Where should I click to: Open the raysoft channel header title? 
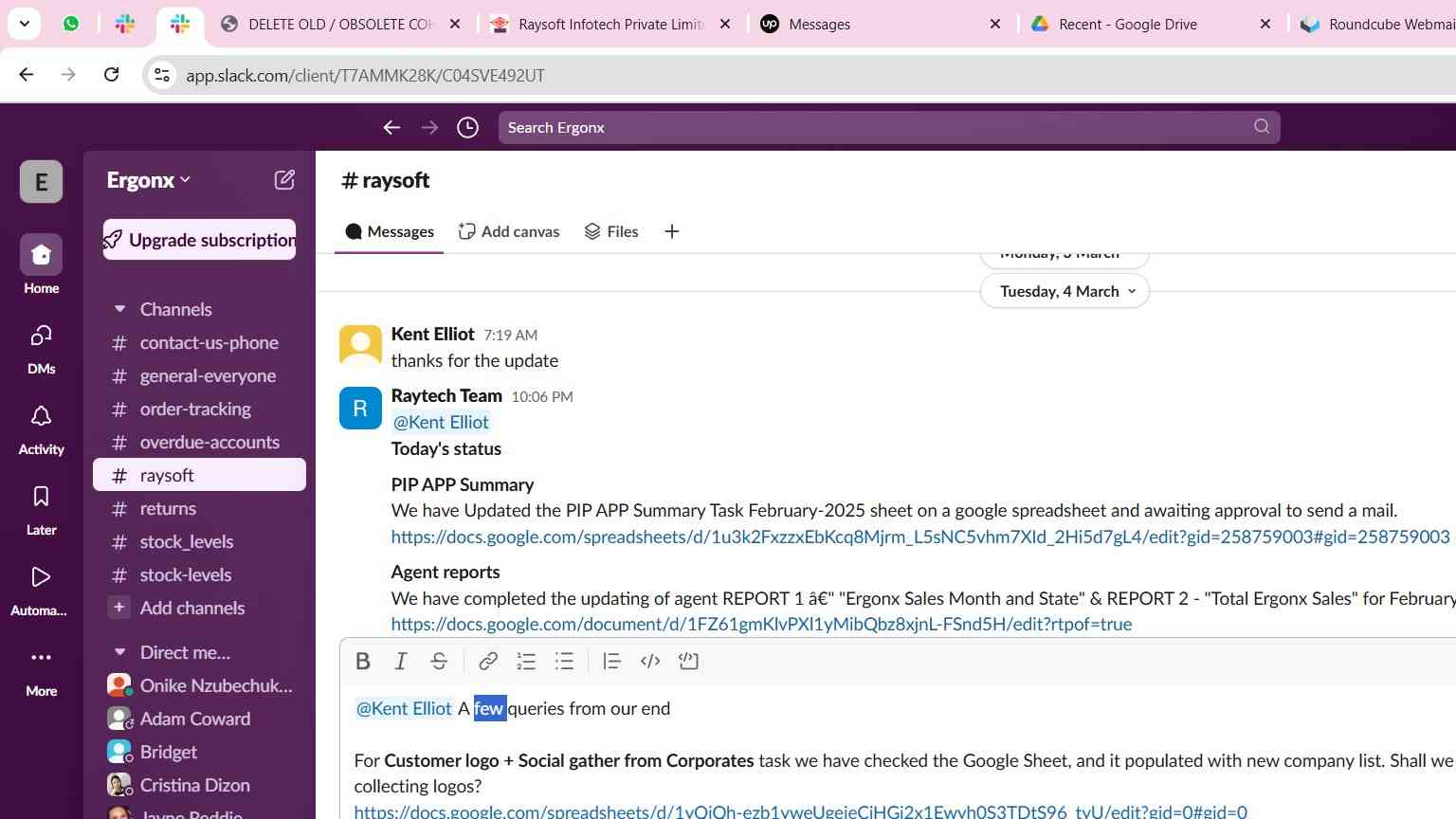[x=385, y=180]
